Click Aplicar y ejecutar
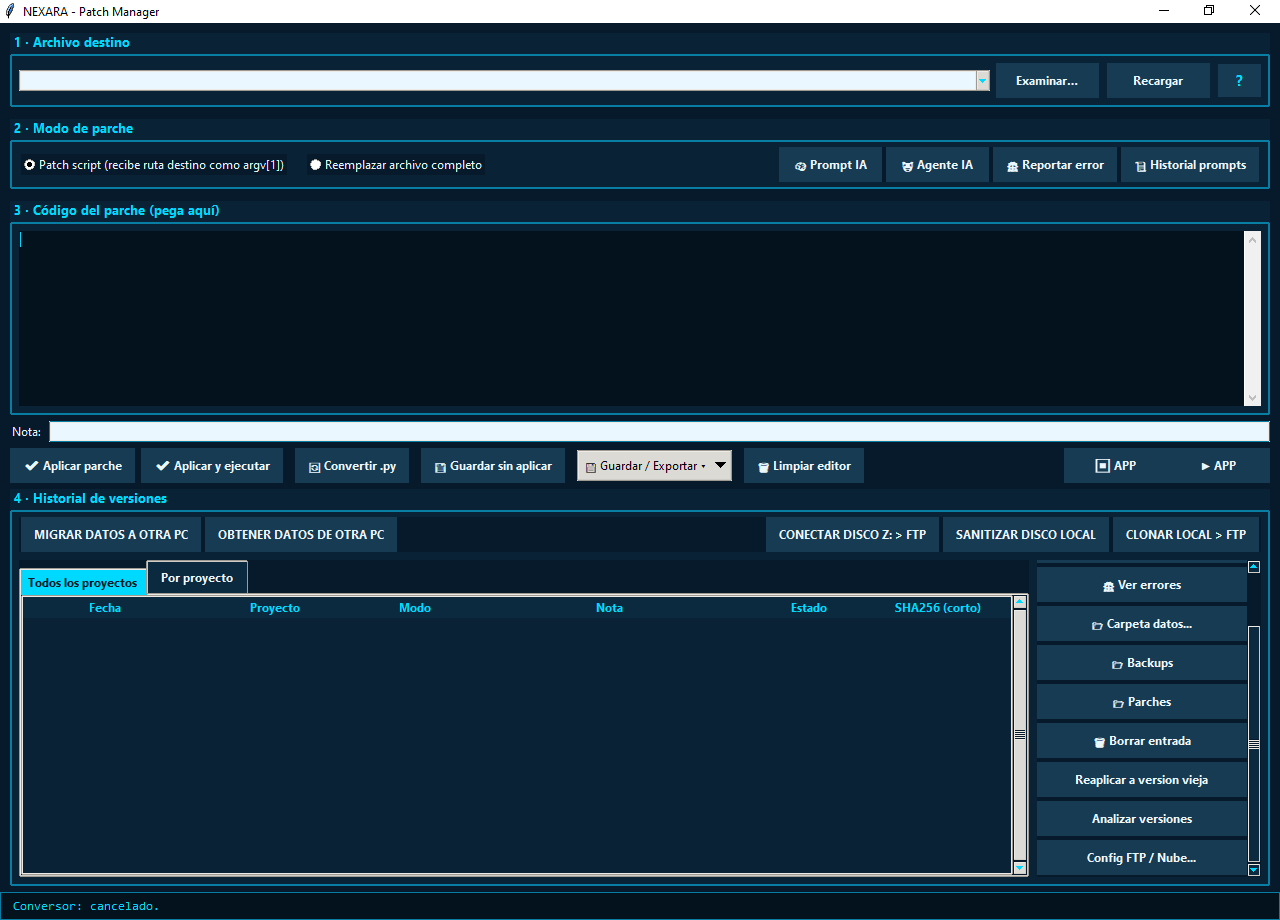This screenshot has width=1280, height=920. 212,466
